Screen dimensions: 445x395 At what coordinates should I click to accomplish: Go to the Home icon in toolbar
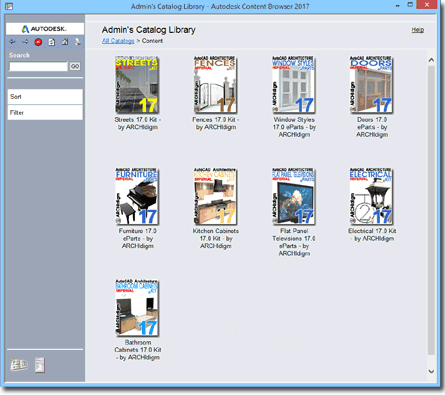[65, 42]
